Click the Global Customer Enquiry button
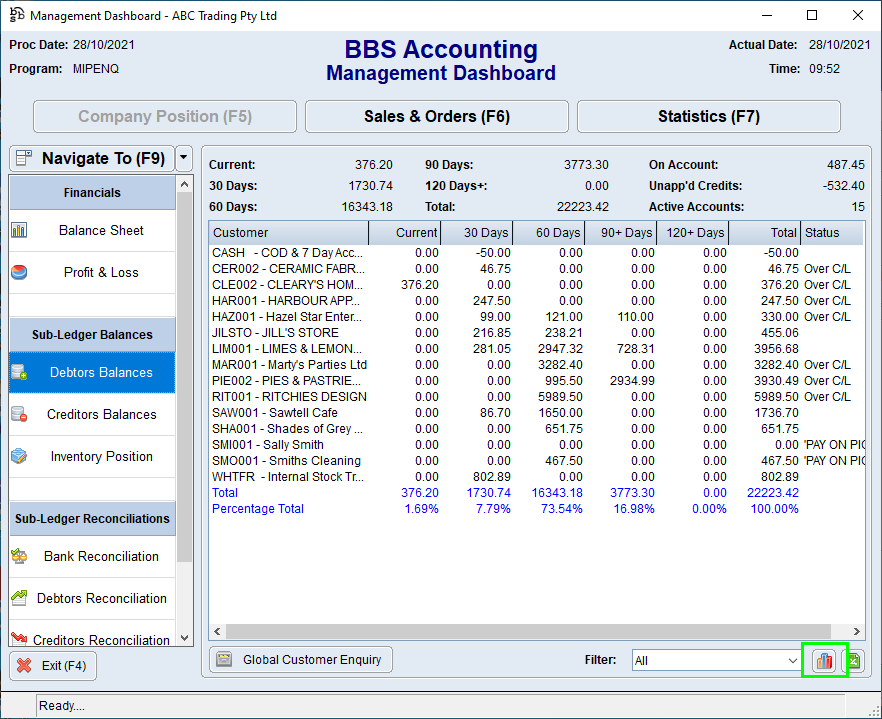 coord(301,660)
